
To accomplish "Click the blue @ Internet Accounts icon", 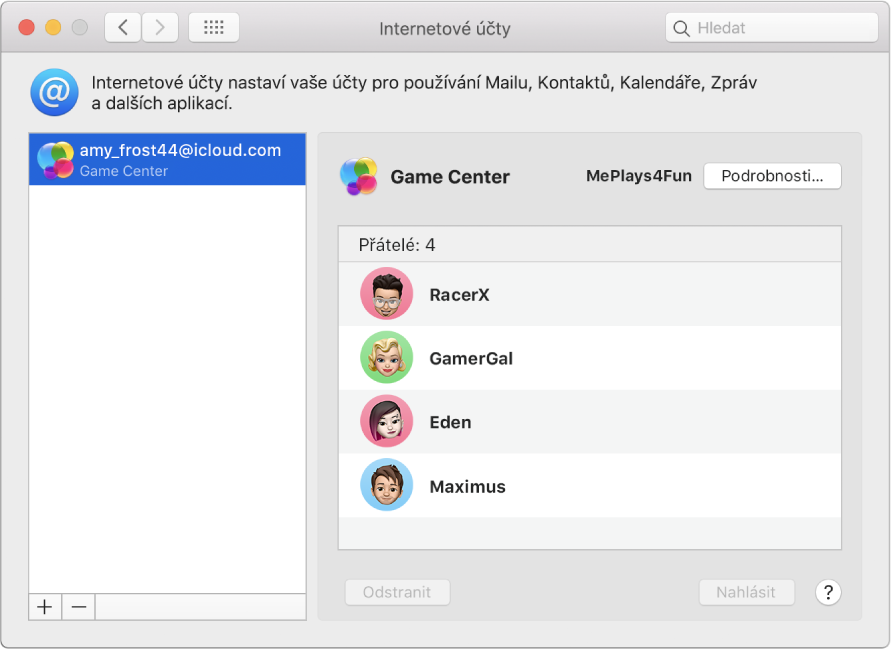I will [54, 92].
